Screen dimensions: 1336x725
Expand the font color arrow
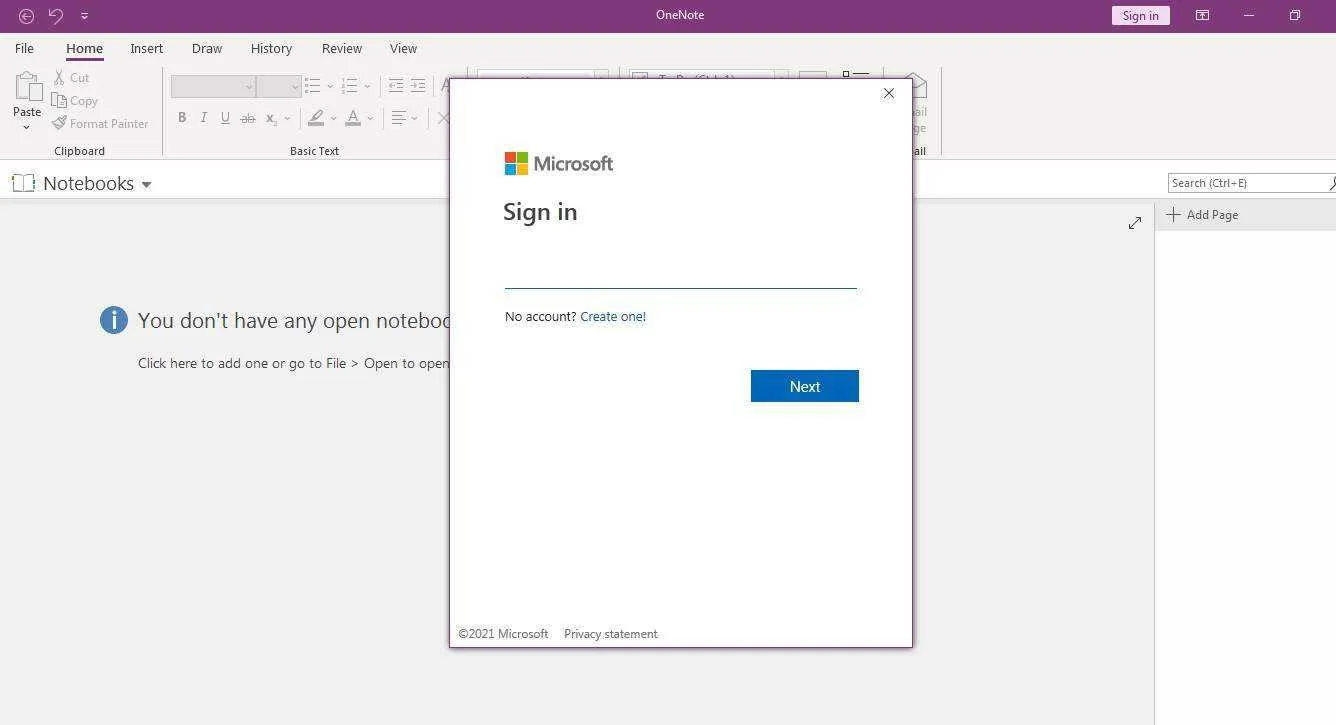pos(370,119)
